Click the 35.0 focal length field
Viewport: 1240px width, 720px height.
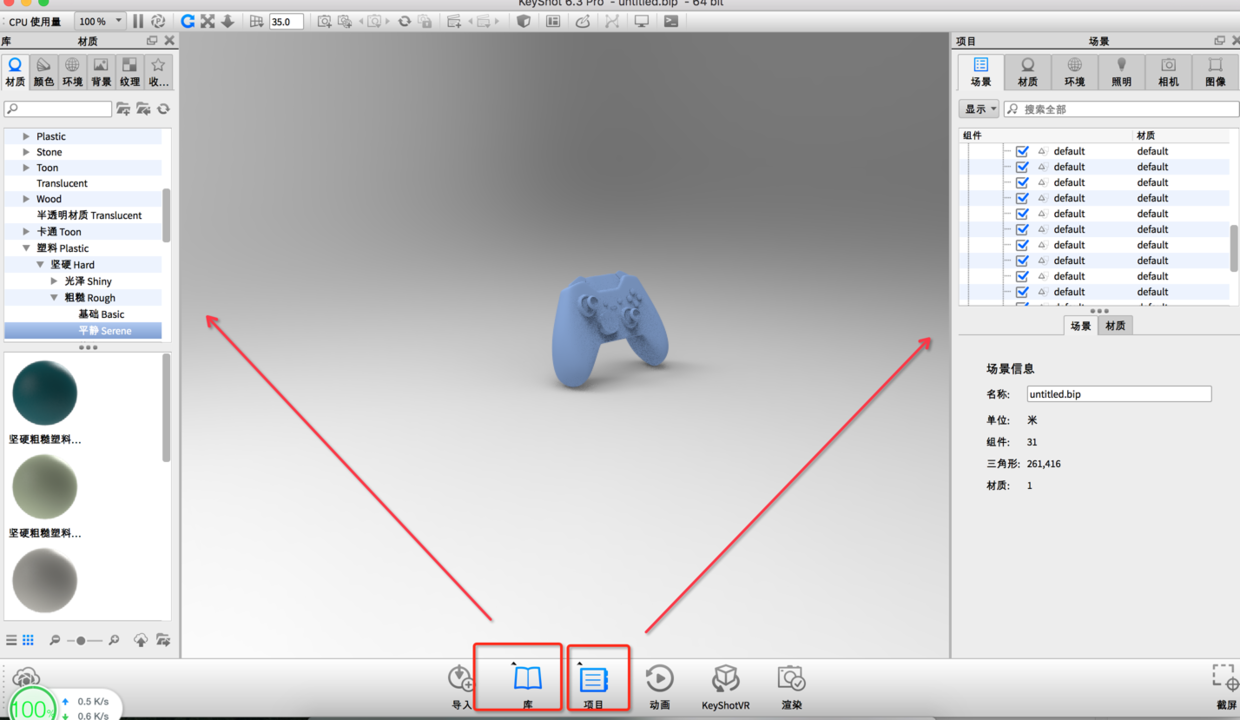[x=286, y=21]
